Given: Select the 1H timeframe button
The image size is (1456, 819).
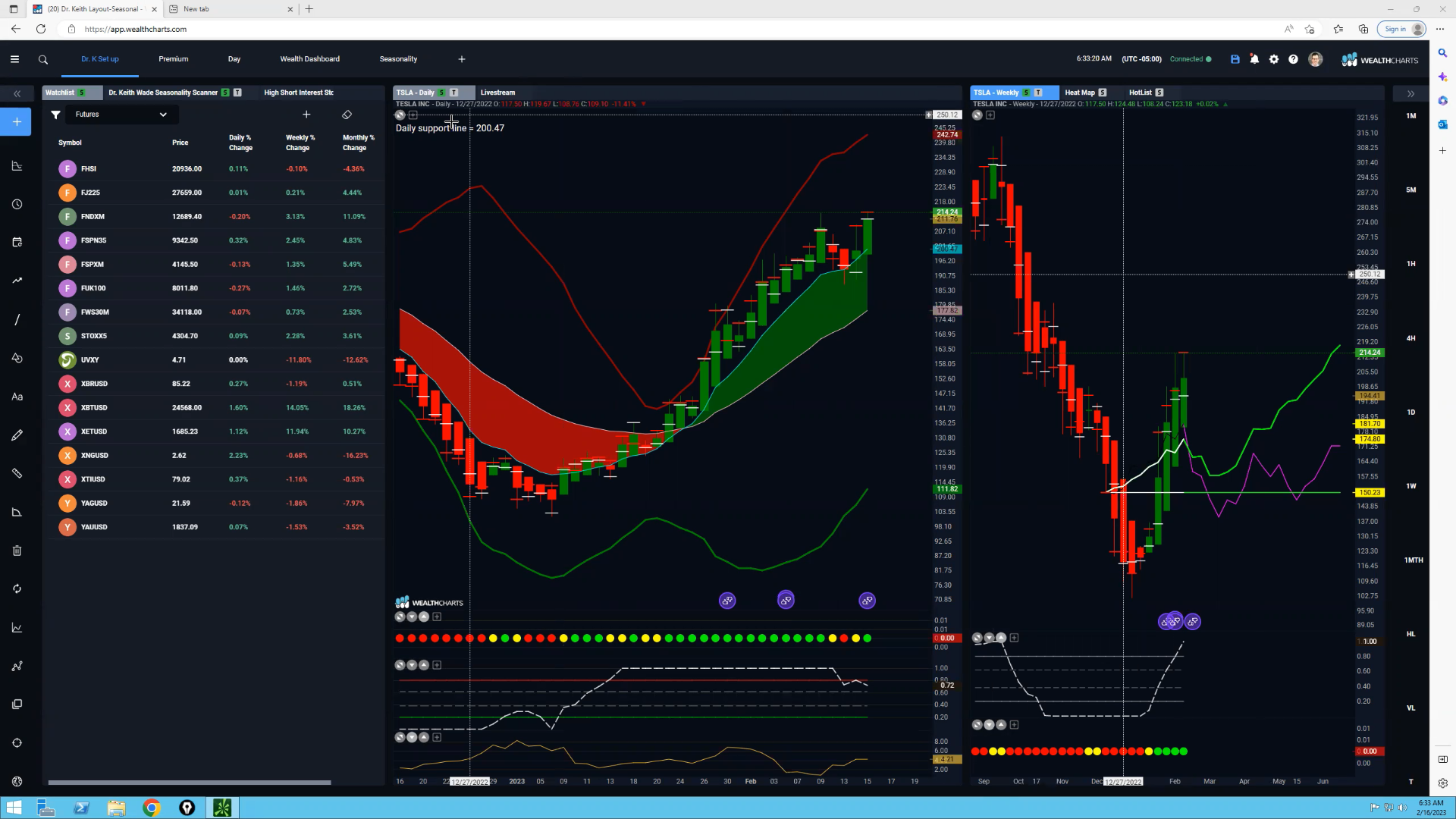Looking at the screenshot, I should point(1410,264).
